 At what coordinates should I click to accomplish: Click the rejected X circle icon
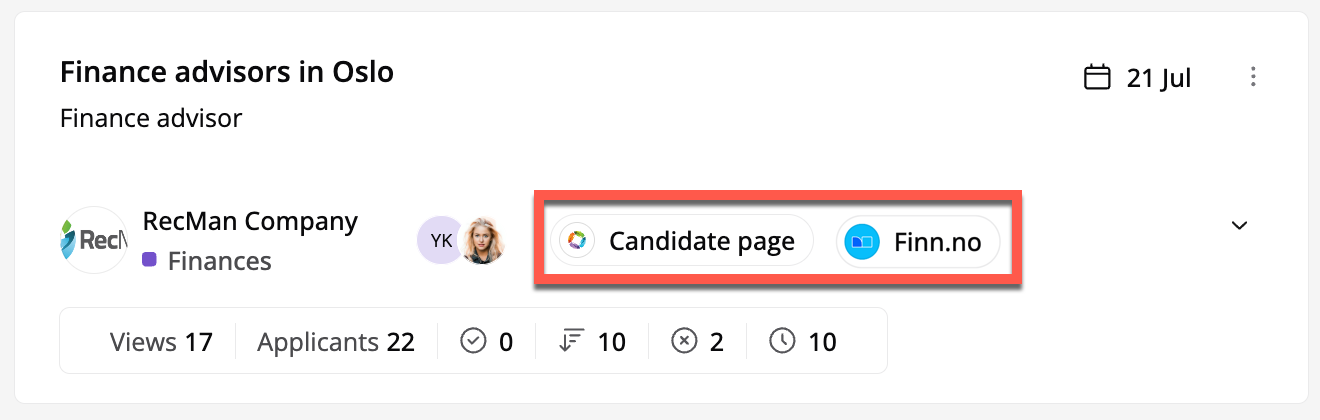pyautogui.click(x=684, y=342)
